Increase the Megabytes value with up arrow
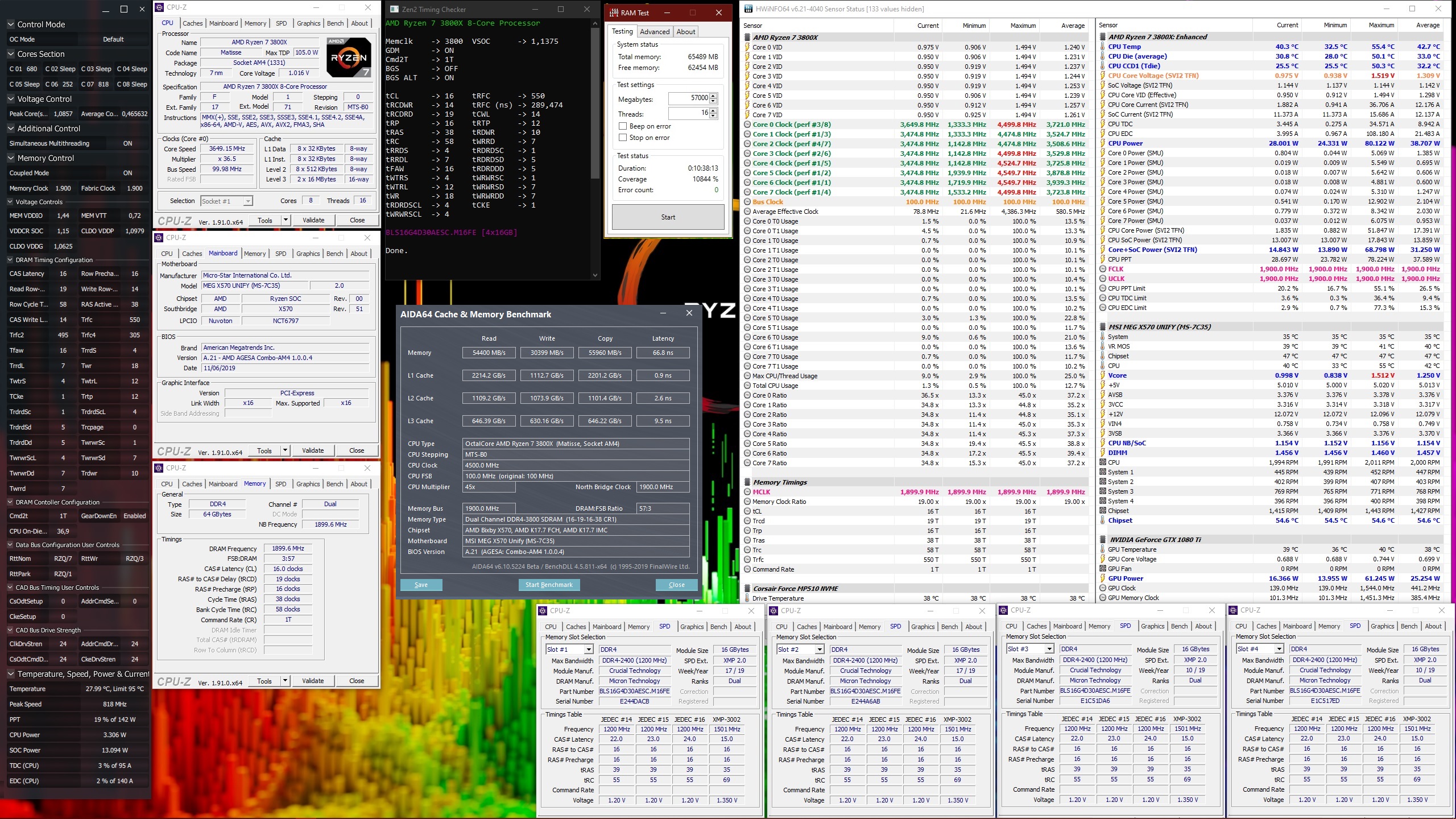The height and width of the screenshot is (819, 1456). 713,96
